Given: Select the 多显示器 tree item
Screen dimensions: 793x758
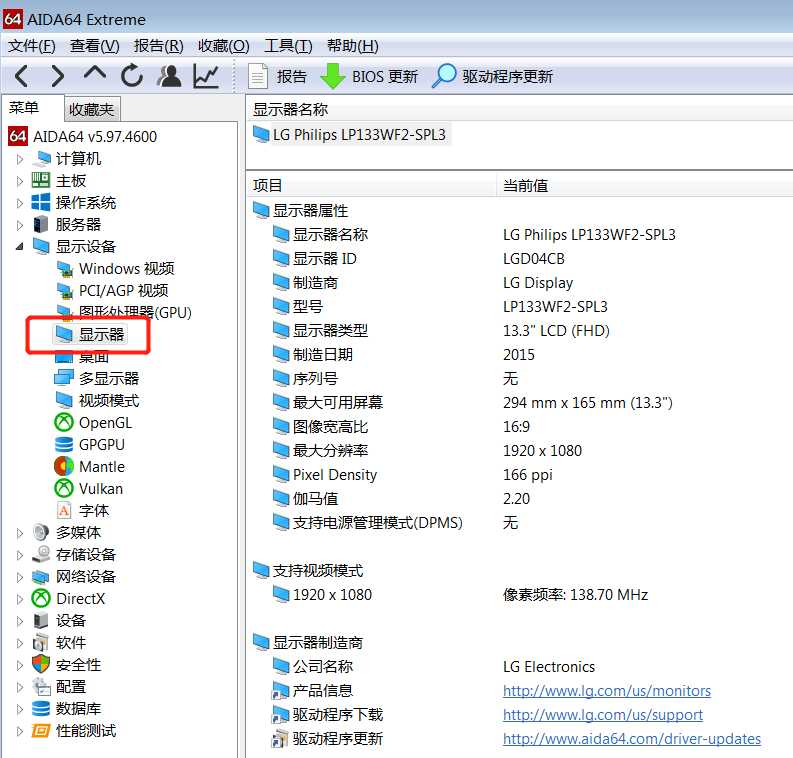Looking at the screenshot, I should point(97,378).
